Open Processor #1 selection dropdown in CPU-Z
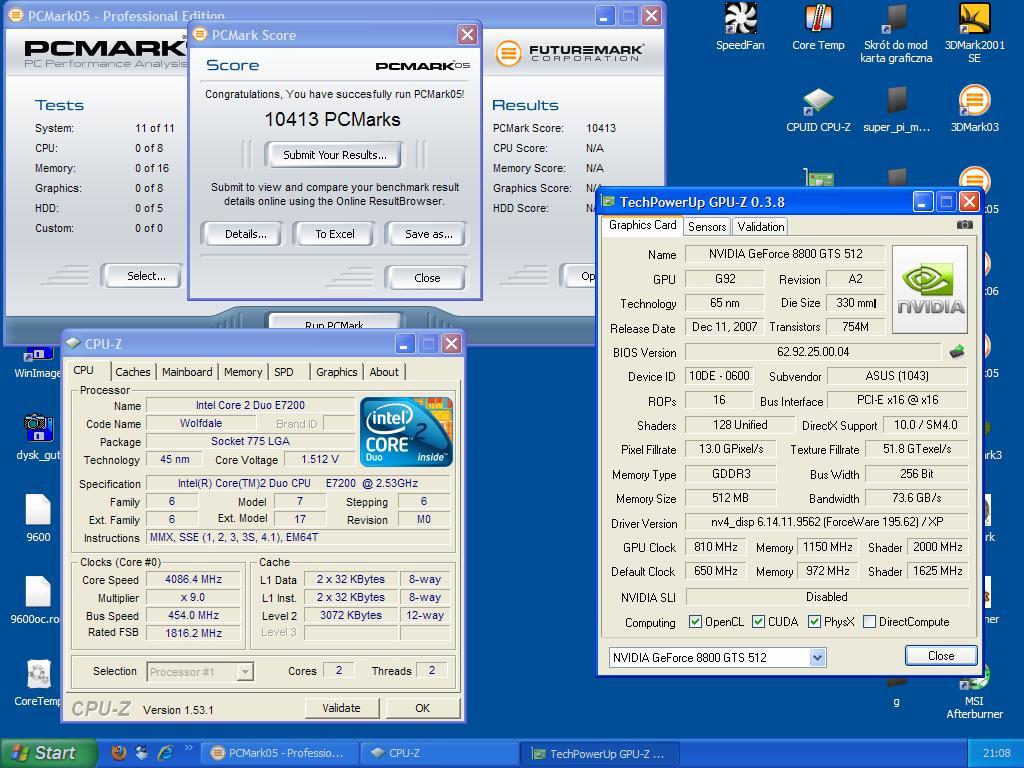1024x768 pixels. point(245,671)
